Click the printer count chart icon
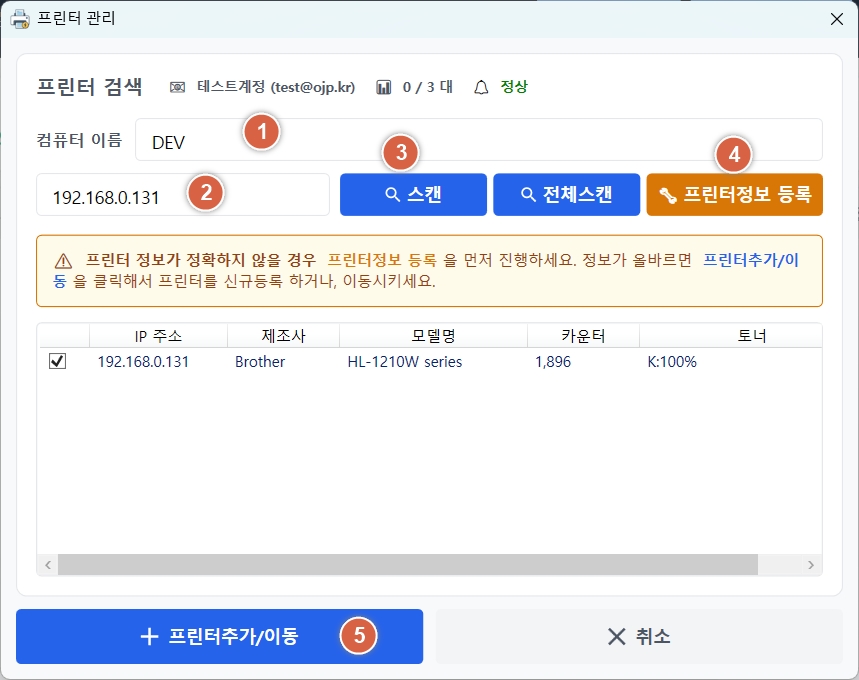859x680 pixels. (x=384, y=87)
